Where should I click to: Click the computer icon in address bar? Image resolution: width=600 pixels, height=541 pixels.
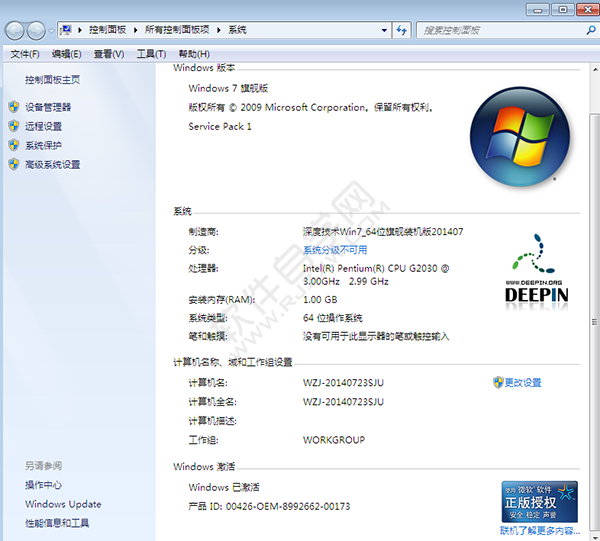coord(66,30)
